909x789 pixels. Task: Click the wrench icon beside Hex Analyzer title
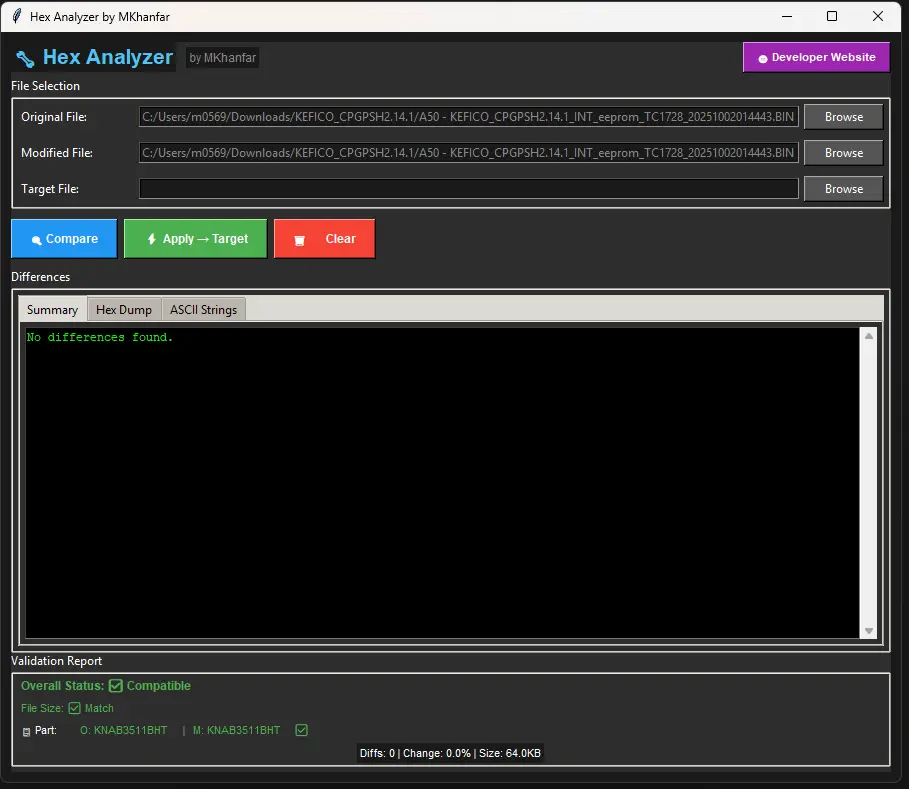coord(25,58)
